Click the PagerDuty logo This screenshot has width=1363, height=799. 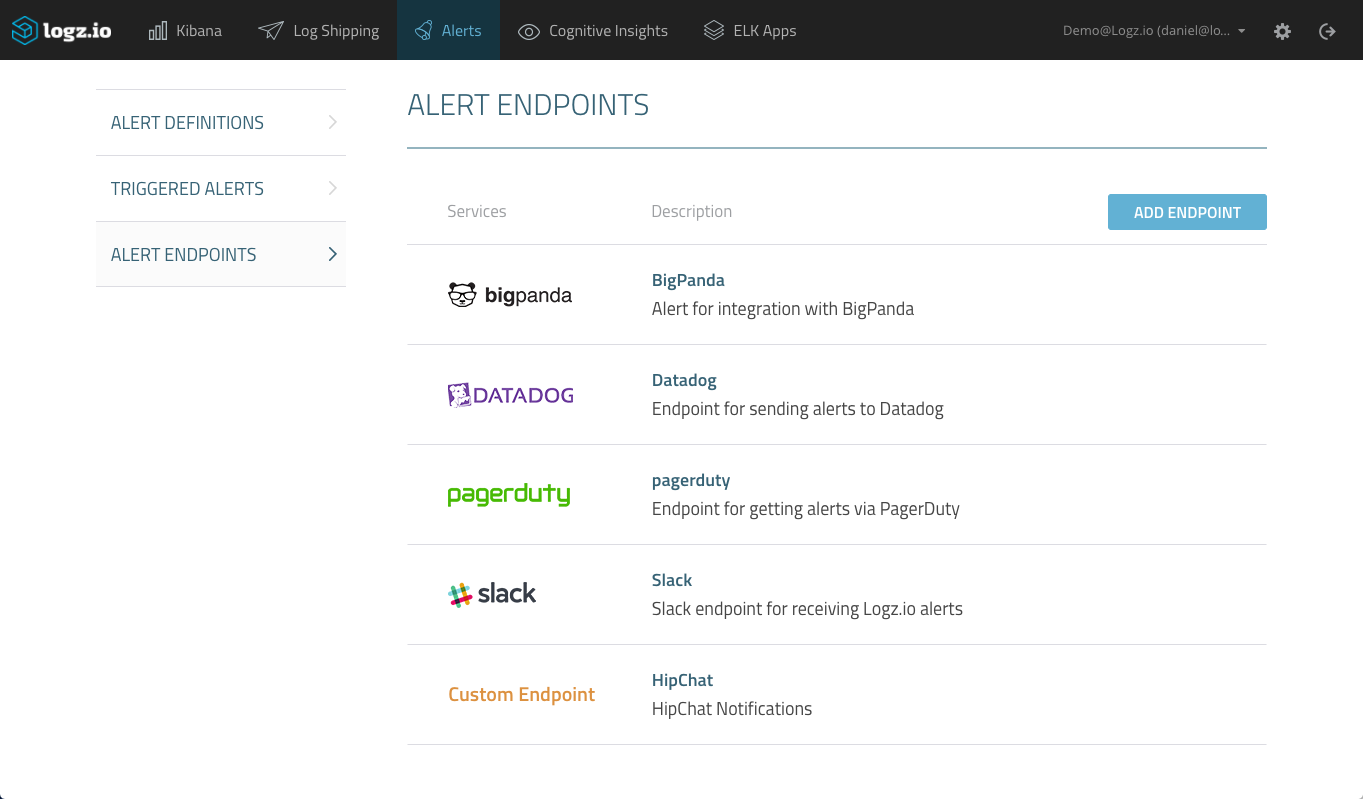pos(509,495)
